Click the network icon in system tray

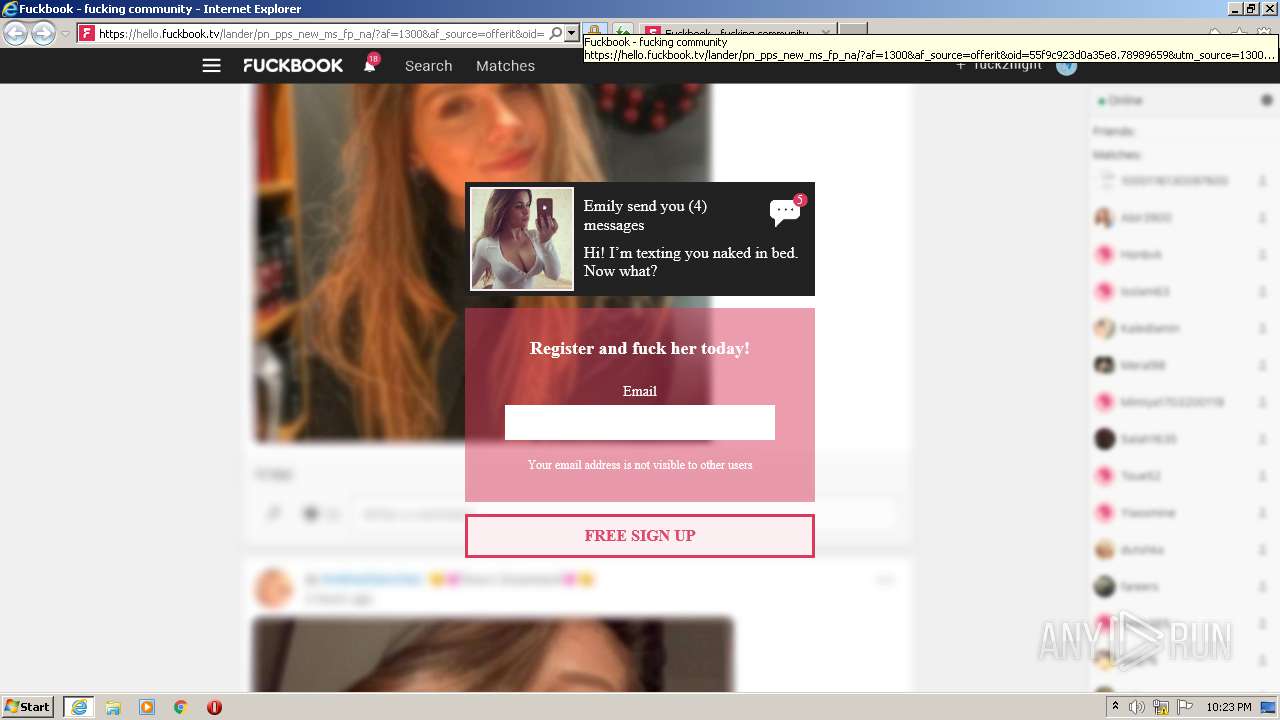click(1161, 707)
